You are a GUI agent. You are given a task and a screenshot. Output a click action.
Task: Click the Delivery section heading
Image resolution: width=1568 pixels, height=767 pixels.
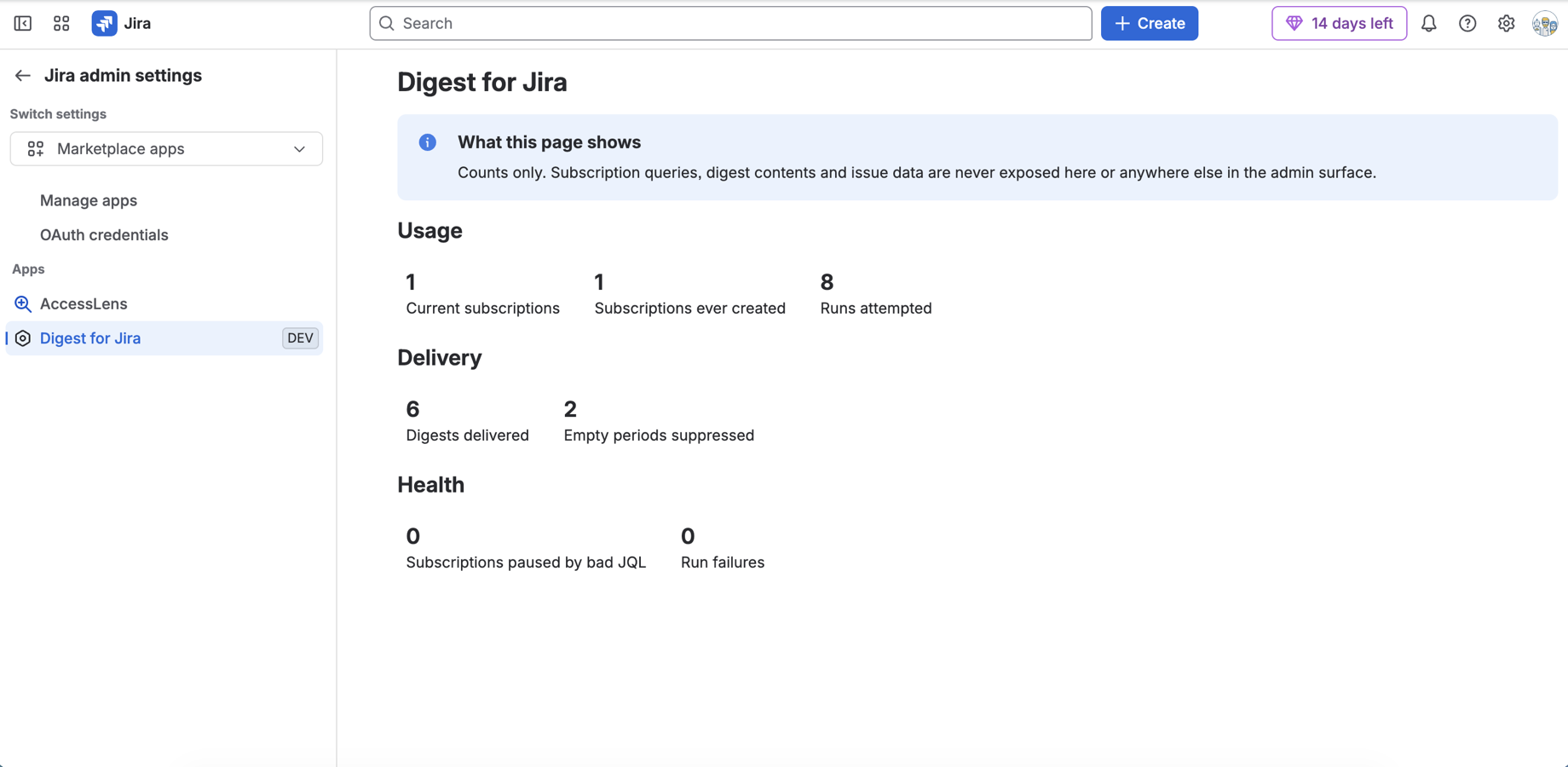click(439, 357)
